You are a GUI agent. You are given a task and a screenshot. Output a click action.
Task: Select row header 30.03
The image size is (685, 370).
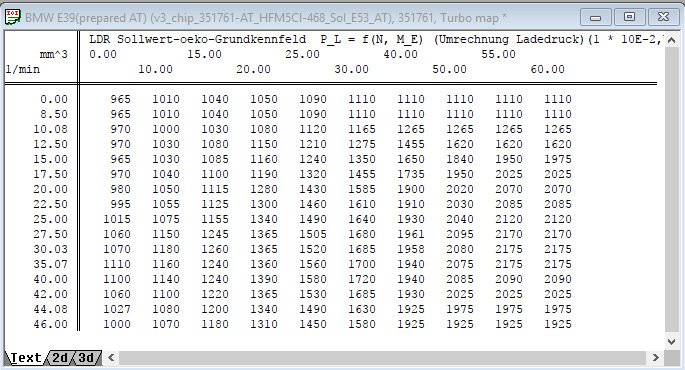pos(51,249)
